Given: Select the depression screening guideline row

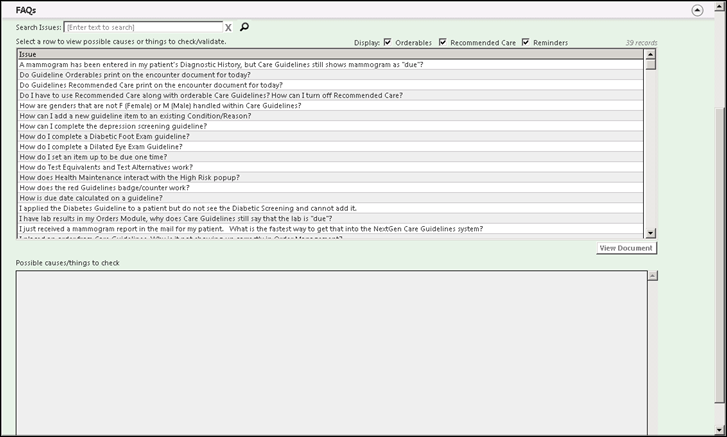Looking at the screenshot, I should coord(331,126).
